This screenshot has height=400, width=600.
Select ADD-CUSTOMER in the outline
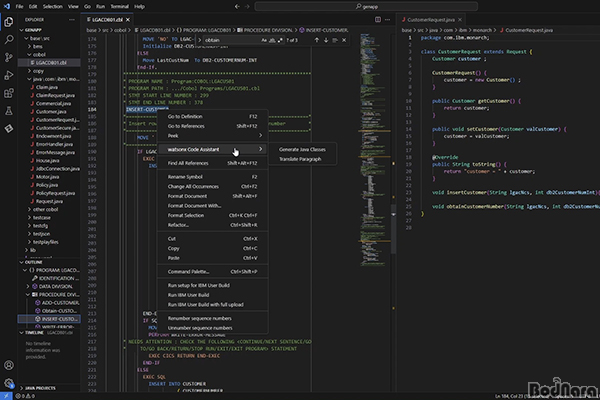click(x=60, y=303)
